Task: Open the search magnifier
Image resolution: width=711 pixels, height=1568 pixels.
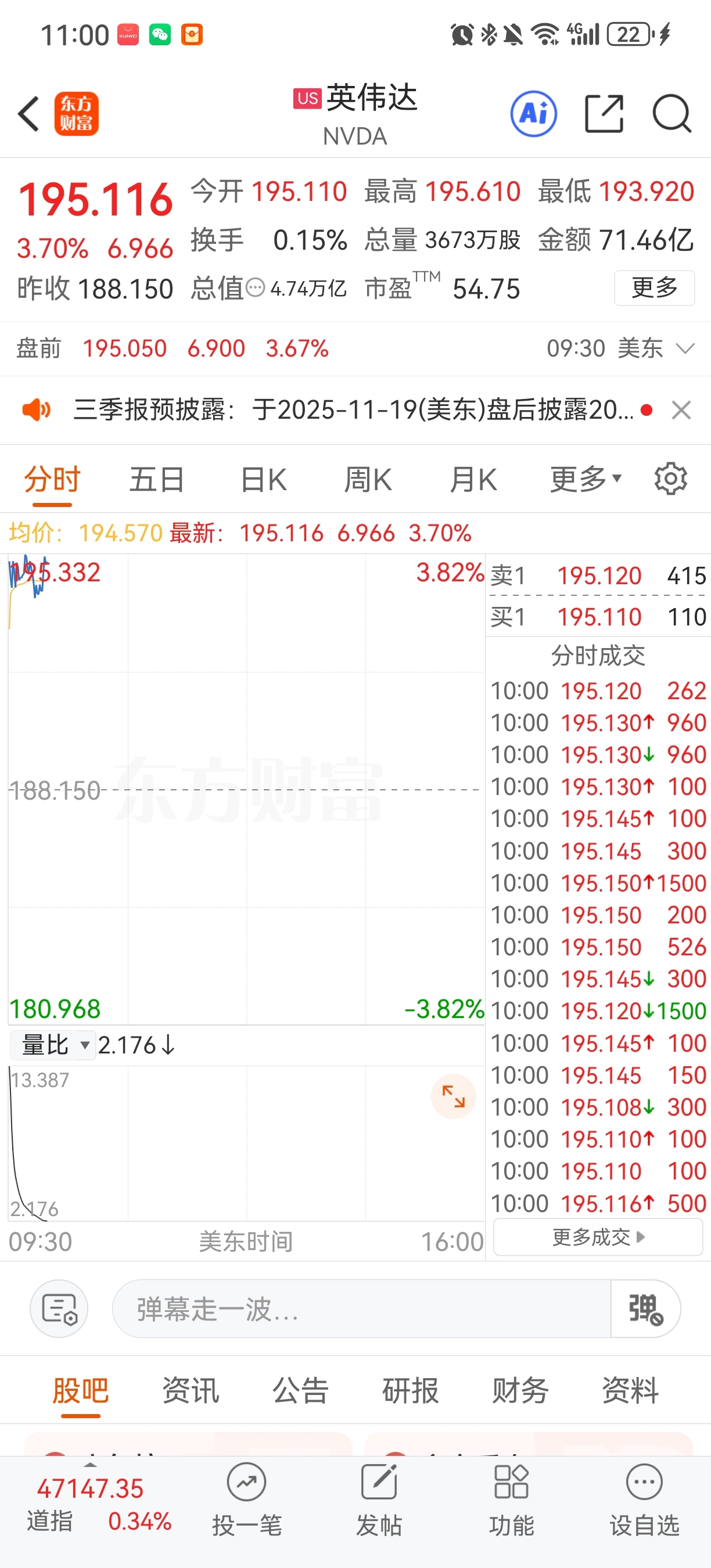Action: point(672,114)
